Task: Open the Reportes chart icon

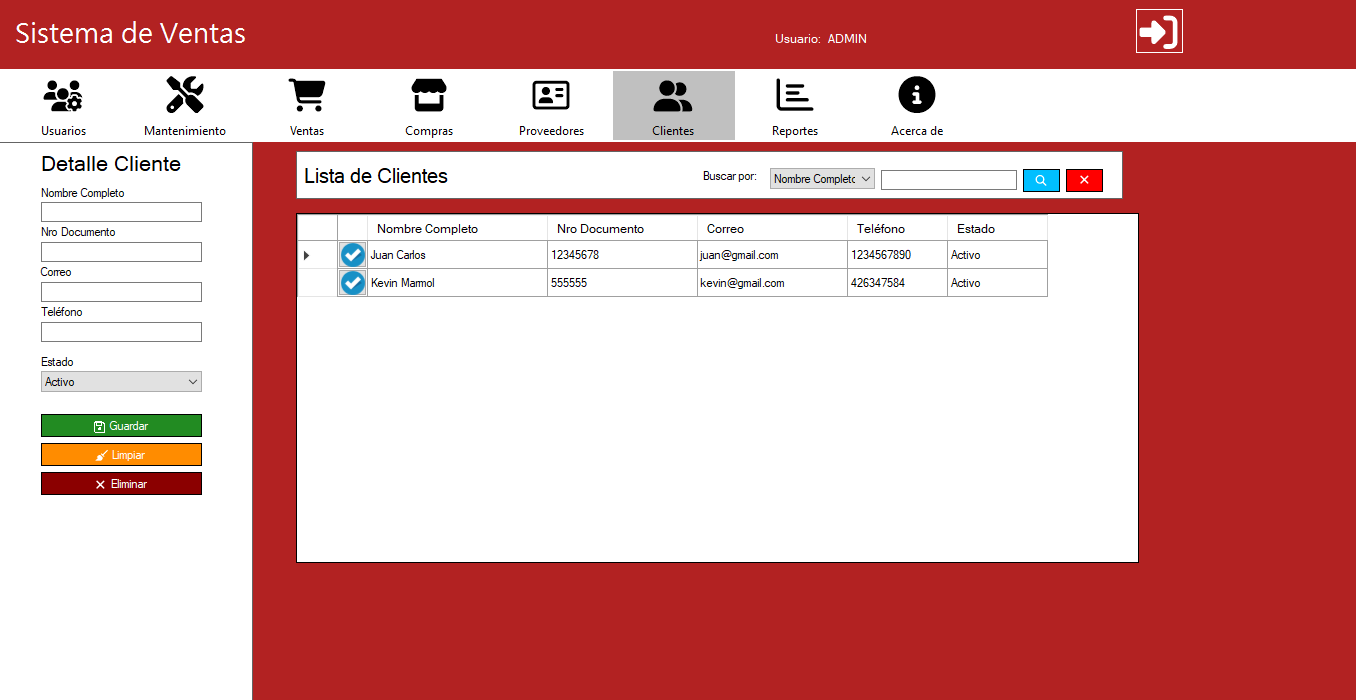Action: 795,96
